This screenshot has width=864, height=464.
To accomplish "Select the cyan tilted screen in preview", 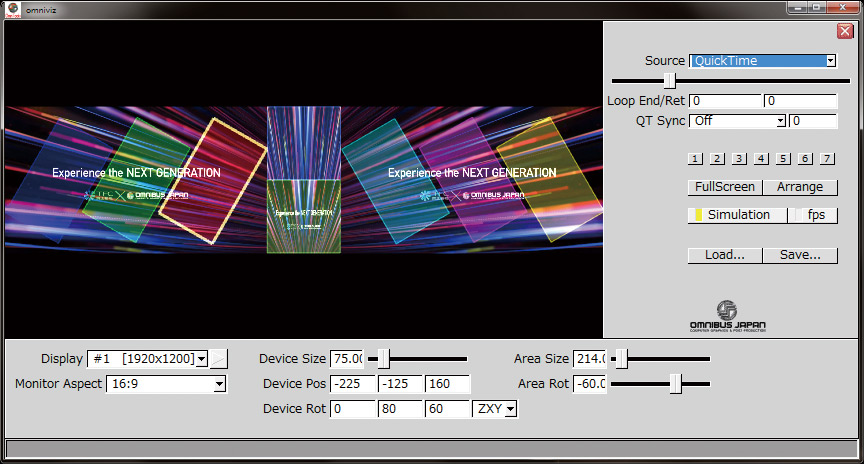I will [395, 181].
